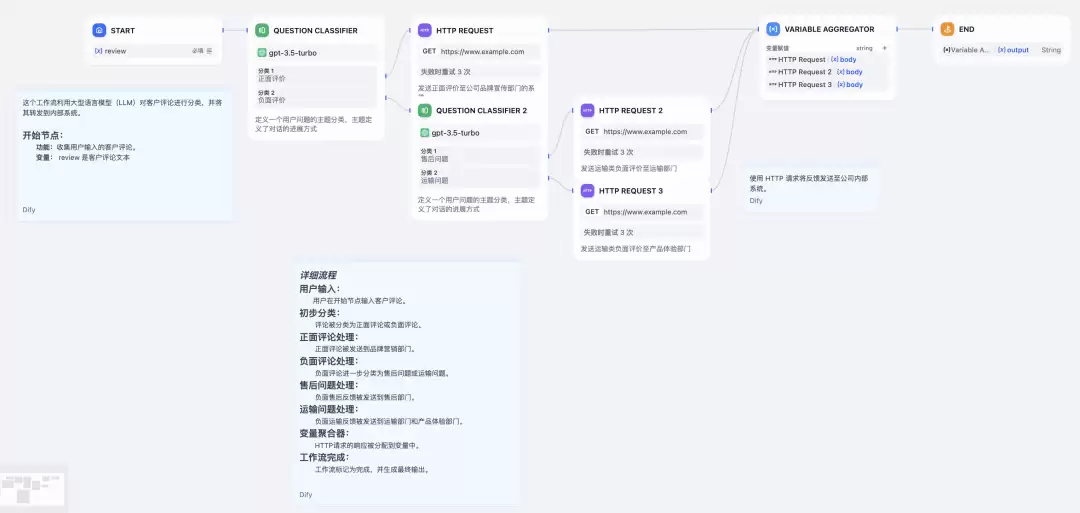Click the 详细流程 heading in bottom note
Image resolution: width=1080 pixels, height=513 pixels.
pos(318,275)
